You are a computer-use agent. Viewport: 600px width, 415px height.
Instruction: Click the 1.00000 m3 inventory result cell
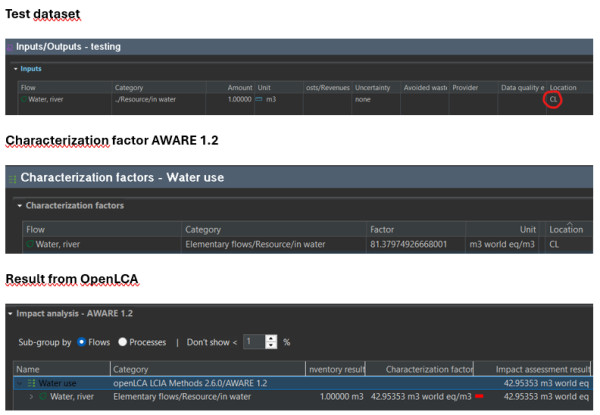pyautogui.click(x=341, y=397)
